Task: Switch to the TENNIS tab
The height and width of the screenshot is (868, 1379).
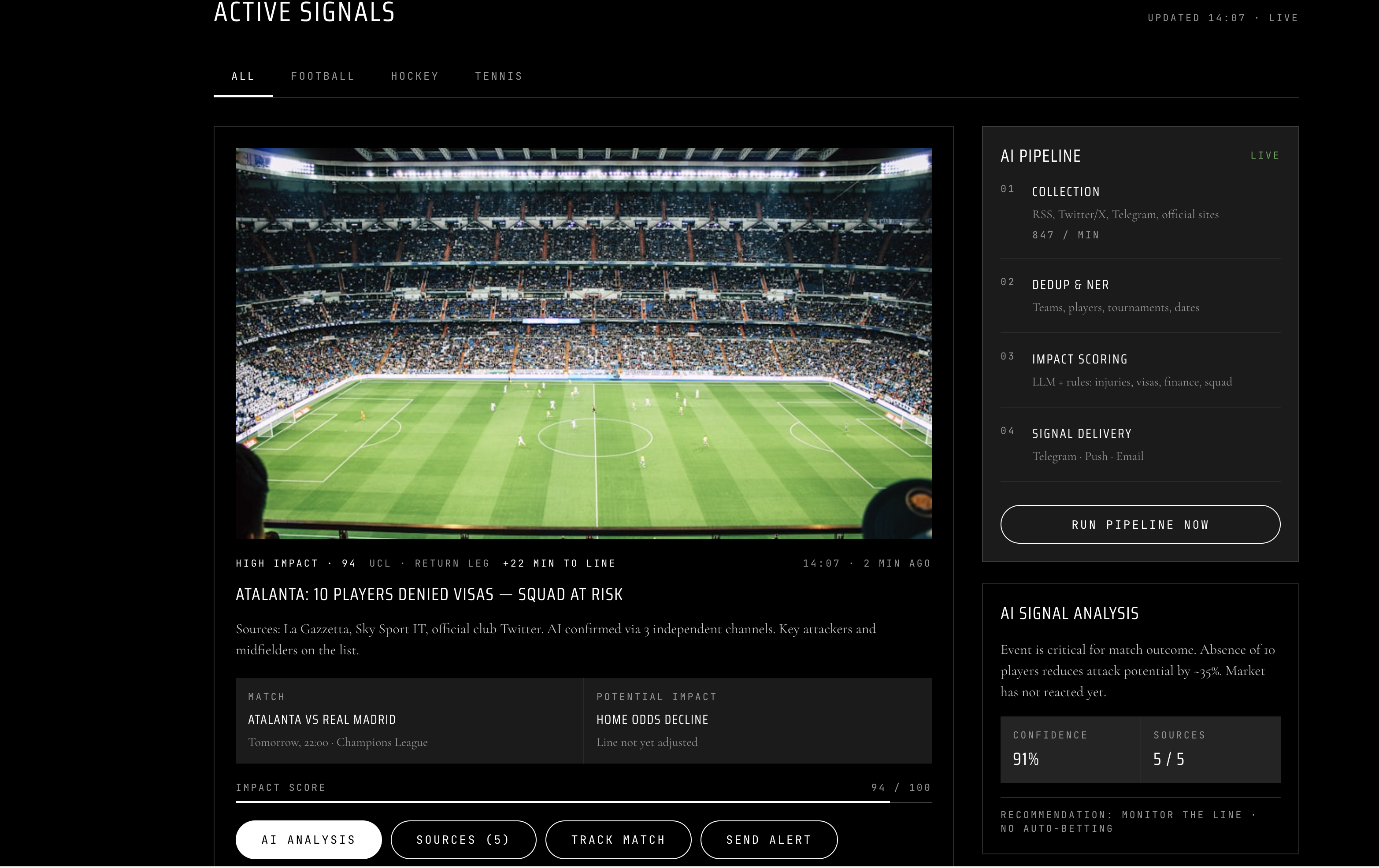Action: click(499, 76)
